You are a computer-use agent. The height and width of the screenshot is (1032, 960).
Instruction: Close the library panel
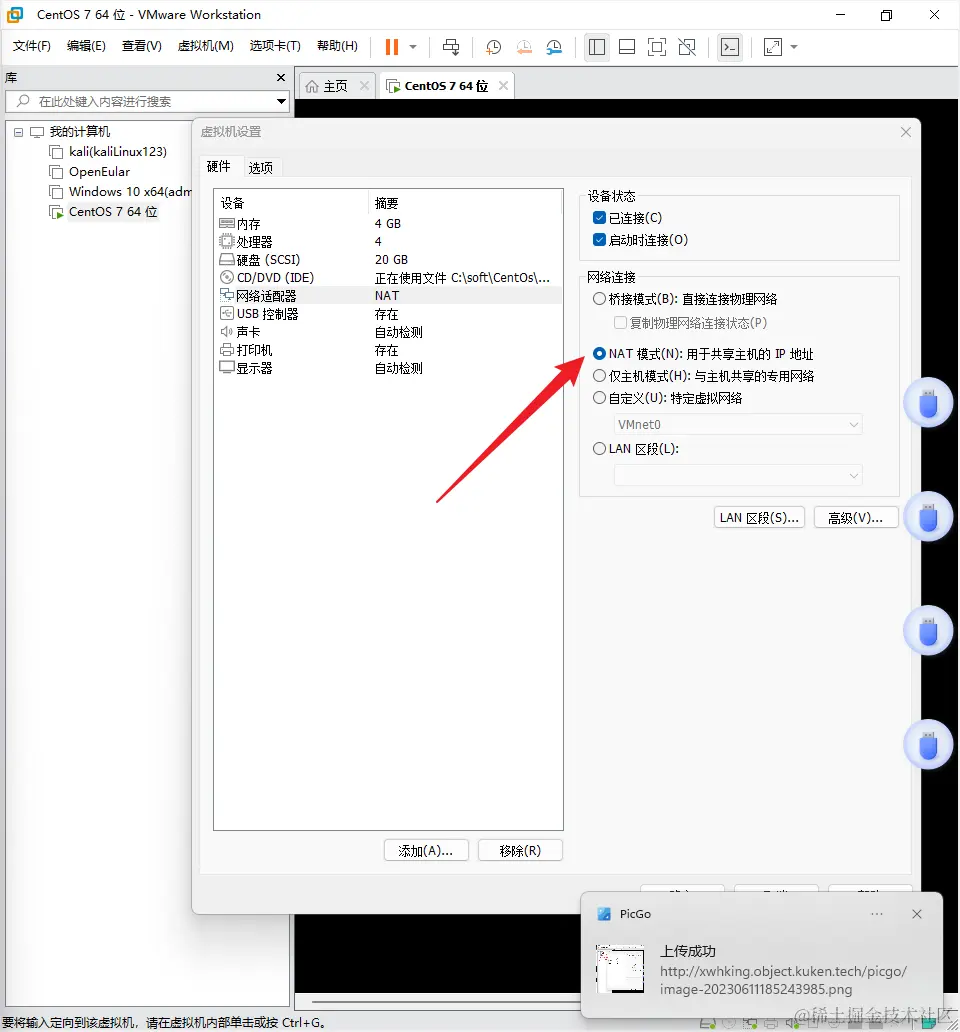(x=281, y=78)
